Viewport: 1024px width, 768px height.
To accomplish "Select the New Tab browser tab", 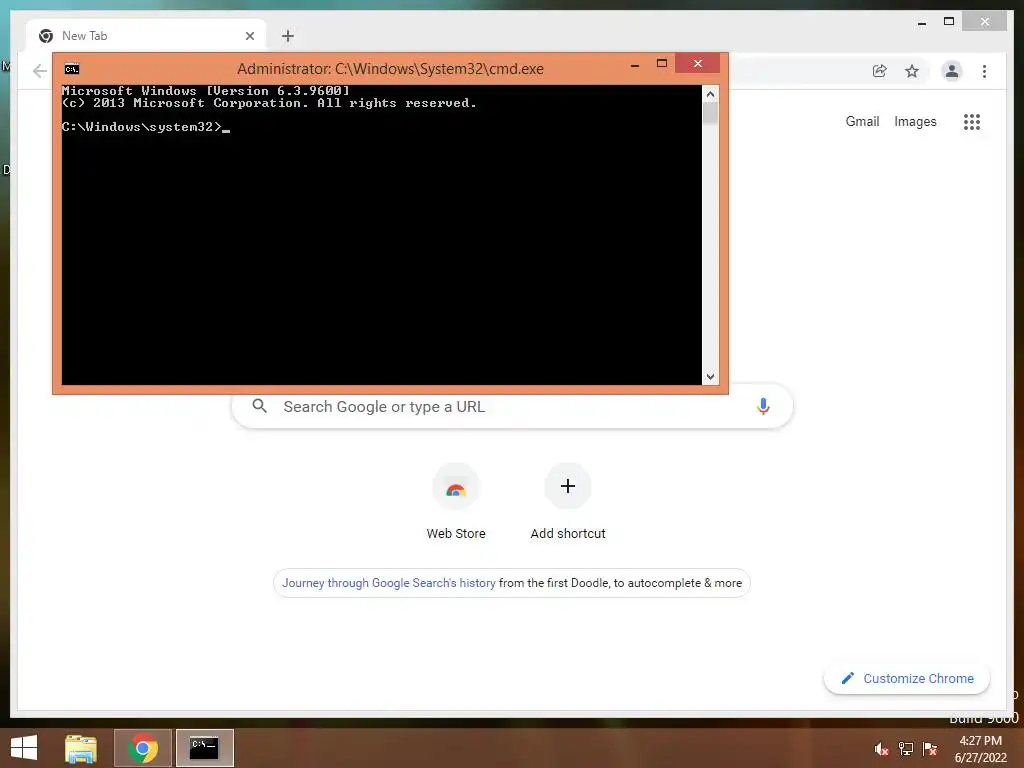I will pyautogui.click(x=146, y=36).
